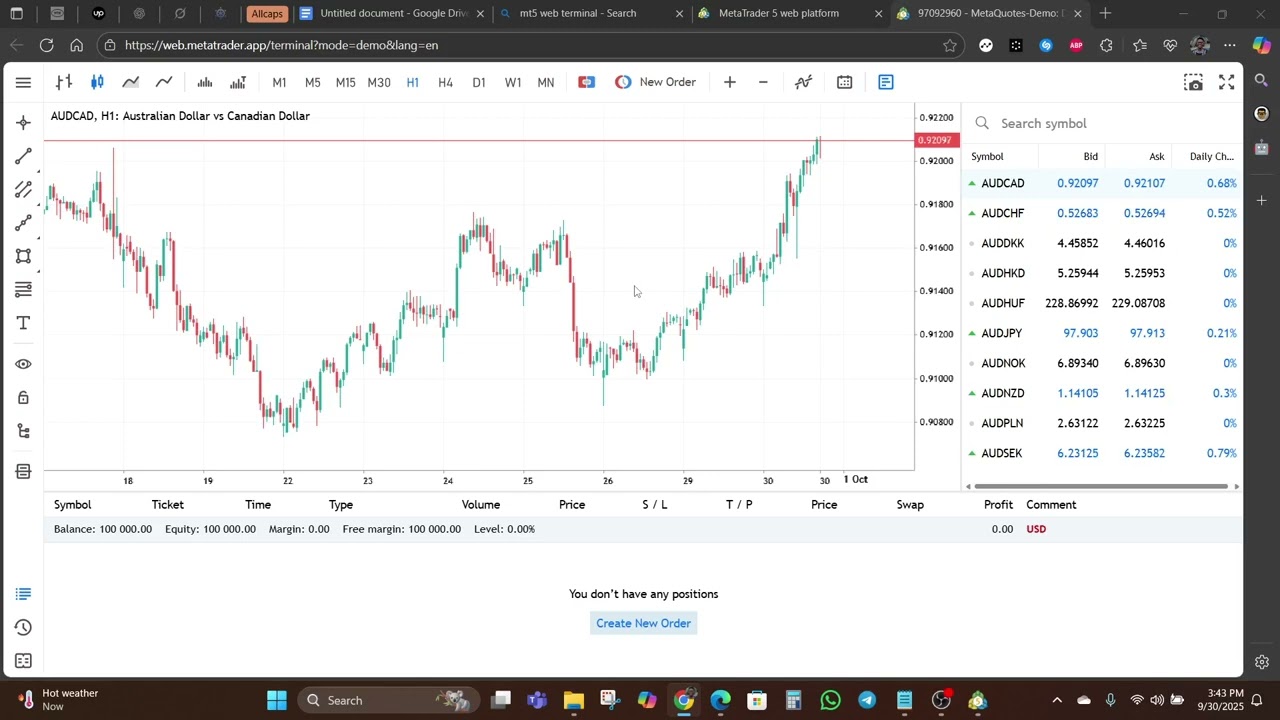Enter fullscreen mode for the terminal
The height and width of the screenshot is (720, 1280).
(x=1227, y=82)
